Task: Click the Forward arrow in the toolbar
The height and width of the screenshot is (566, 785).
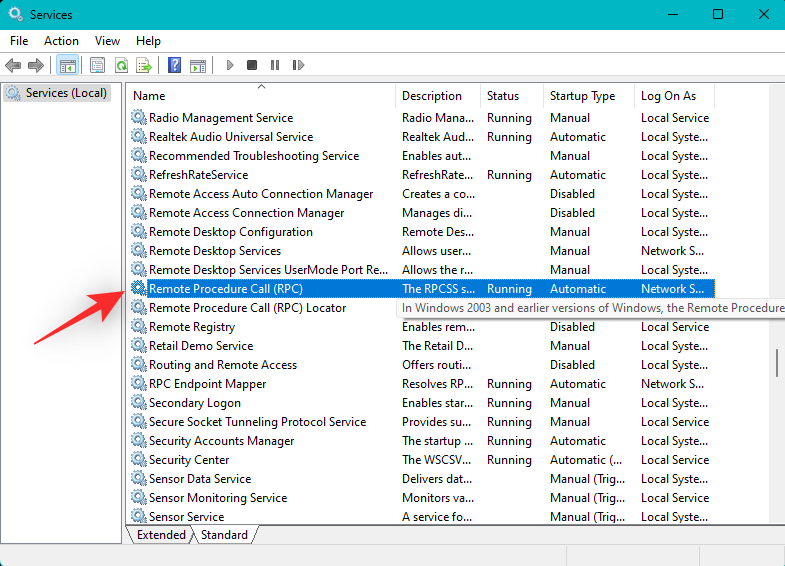Action: tap(36, 66)
